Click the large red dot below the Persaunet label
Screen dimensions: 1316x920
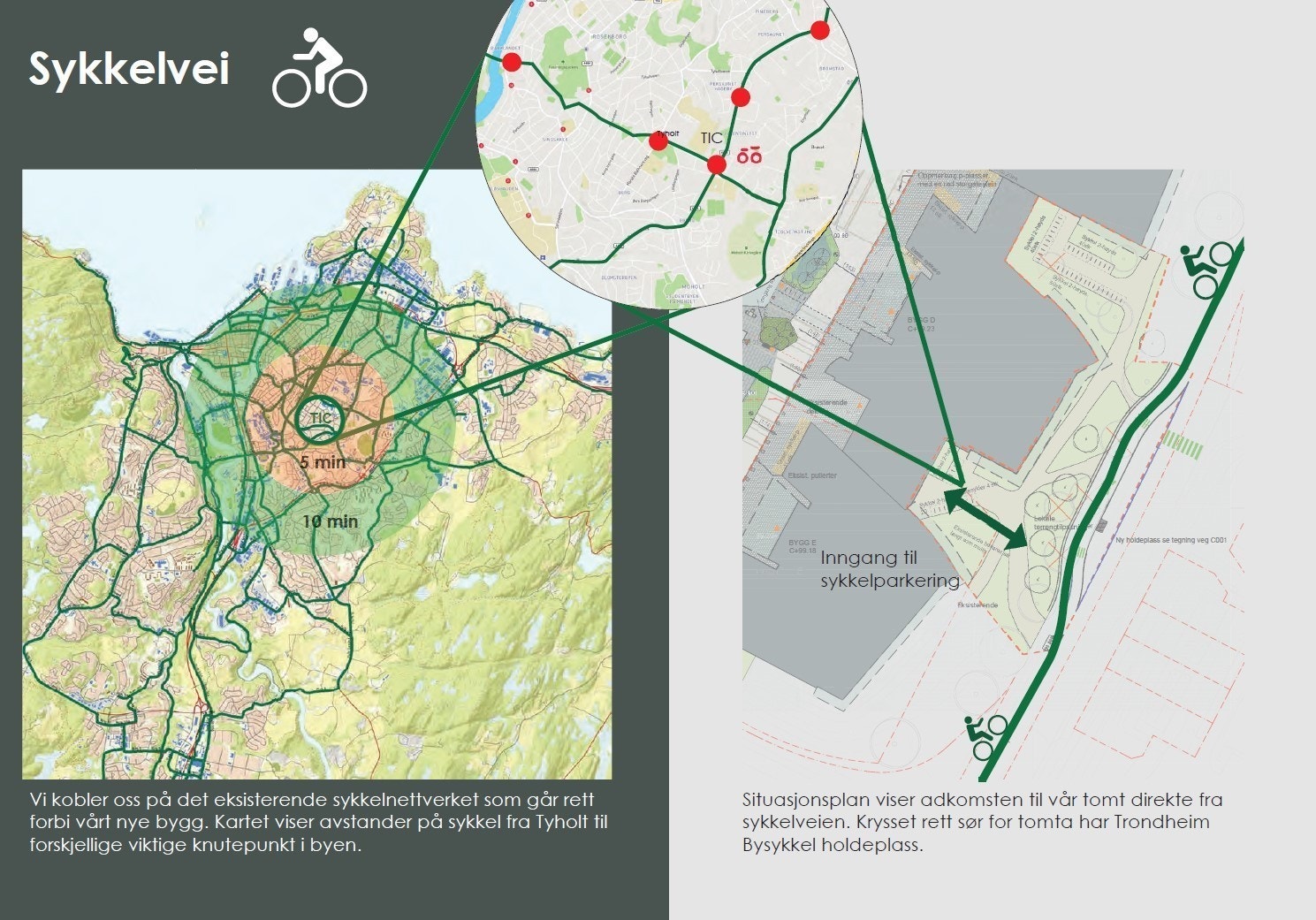click(820, 30)
